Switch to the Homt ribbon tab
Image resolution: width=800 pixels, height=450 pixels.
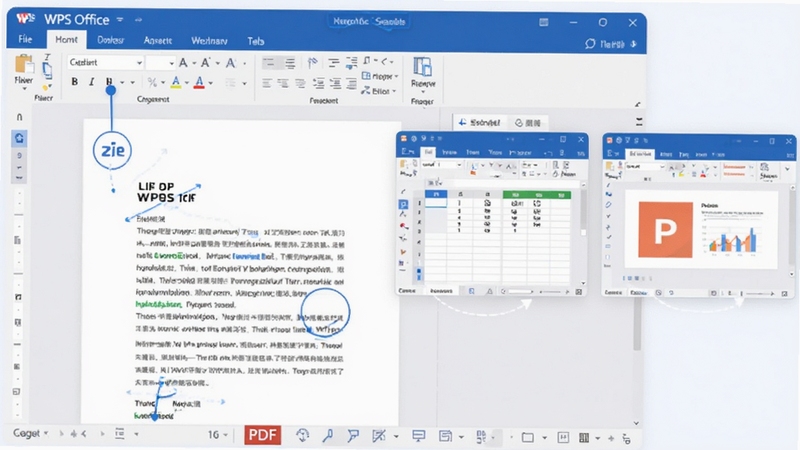[x=66, y=39]
